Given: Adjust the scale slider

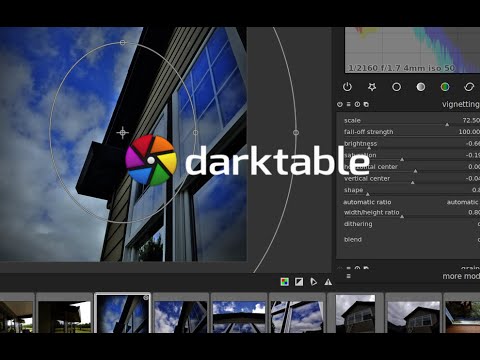Looking at the screenshot, I should (x=412, y=121).
